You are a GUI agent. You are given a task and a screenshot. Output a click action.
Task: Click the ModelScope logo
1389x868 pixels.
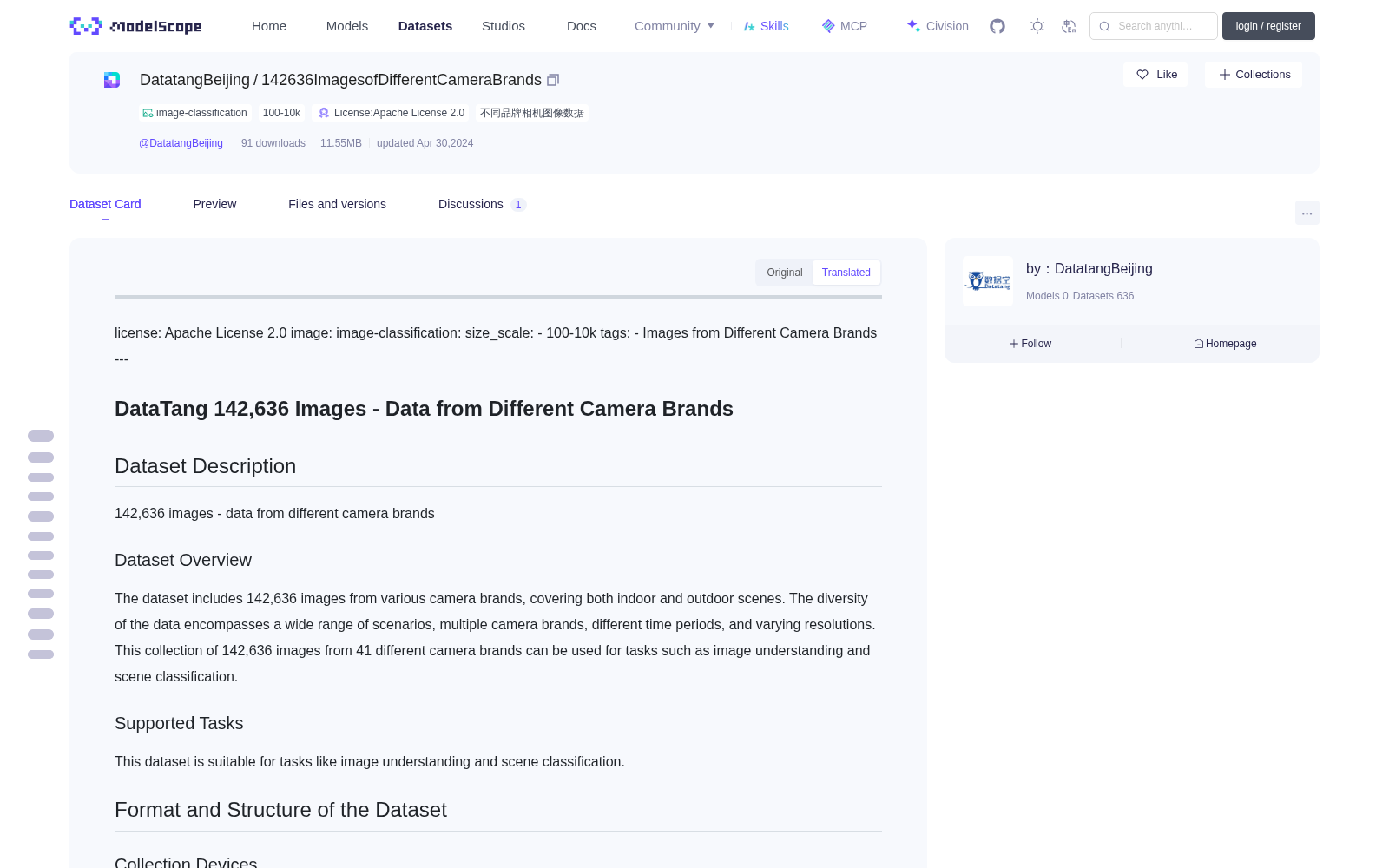pos(136,26)
